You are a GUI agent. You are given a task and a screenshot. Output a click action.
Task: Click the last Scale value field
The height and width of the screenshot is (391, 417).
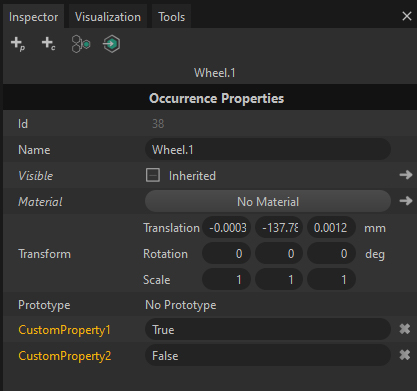tap(331, 279)
